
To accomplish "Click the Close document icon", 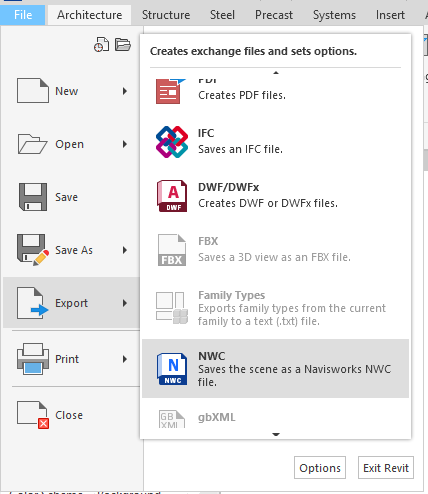I will coord(33,415).
